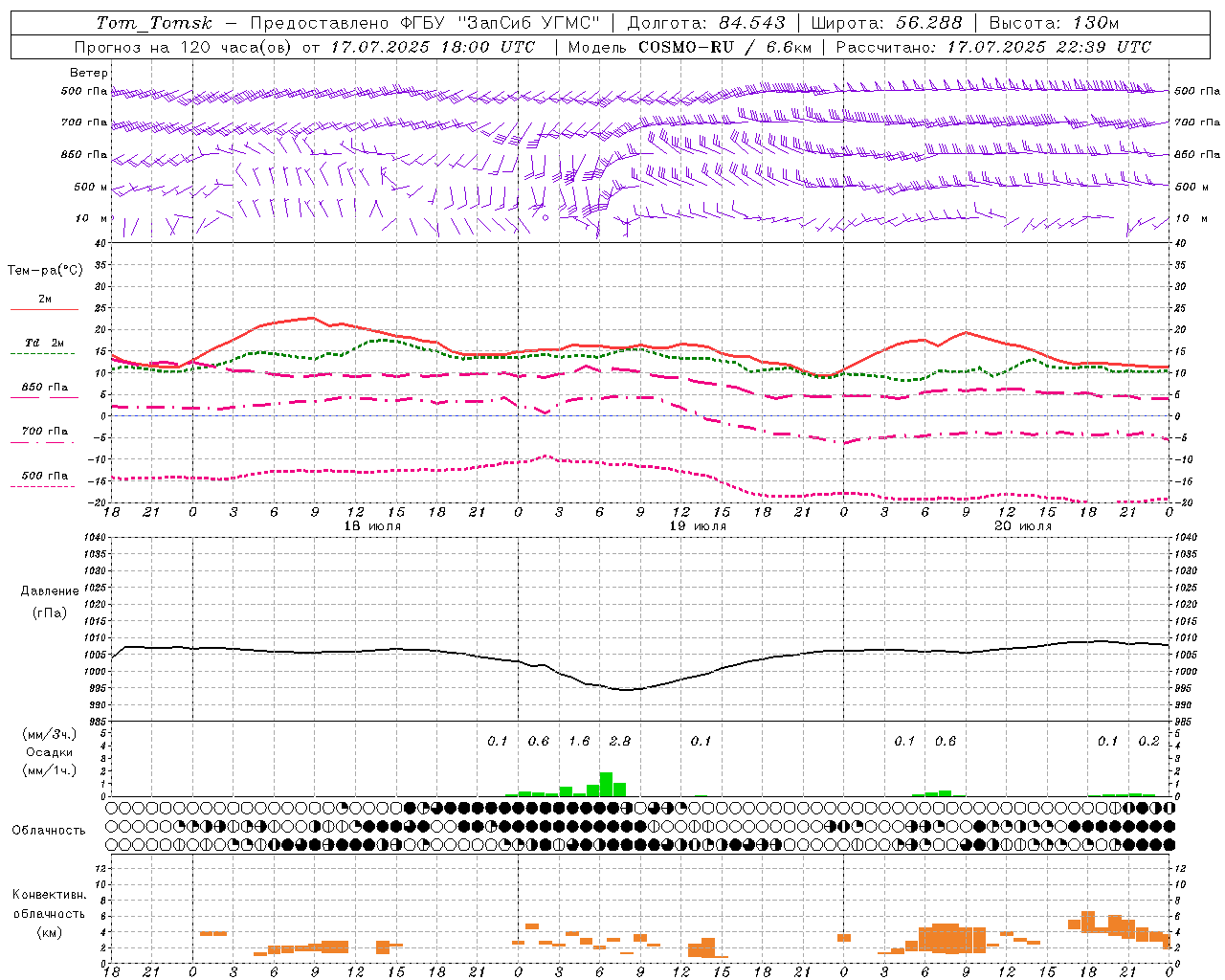Click the 0.2 precipitation amount value
This screenshot has width=1225, height=980.
pyautogui.click(x=1148, y=741)
